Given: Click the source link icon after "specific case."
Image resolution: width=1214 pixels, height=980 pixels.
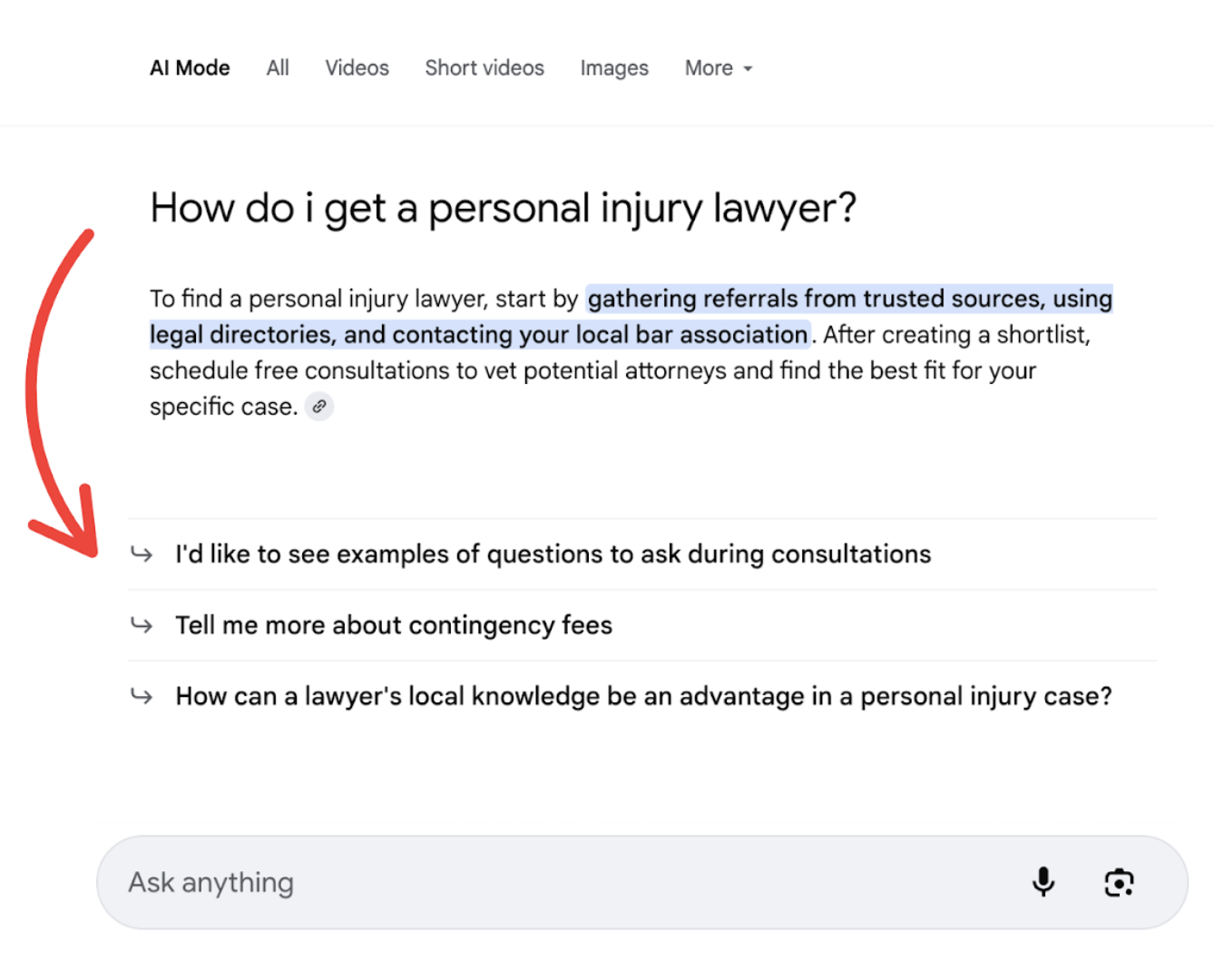Looking at the screenshot, I should [x=319, y=407].
